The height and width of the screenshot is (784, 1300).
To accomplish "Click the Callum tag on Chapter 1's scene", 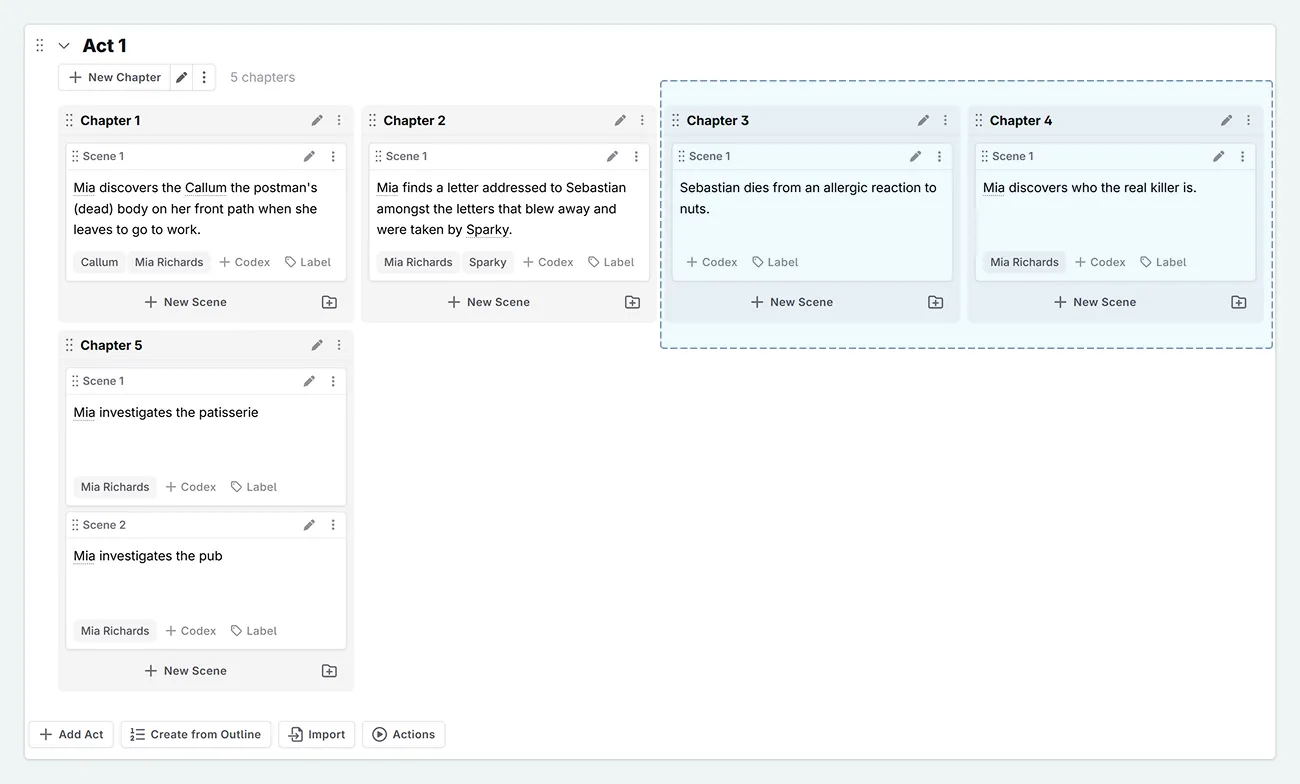I will [x=99, y=261].
